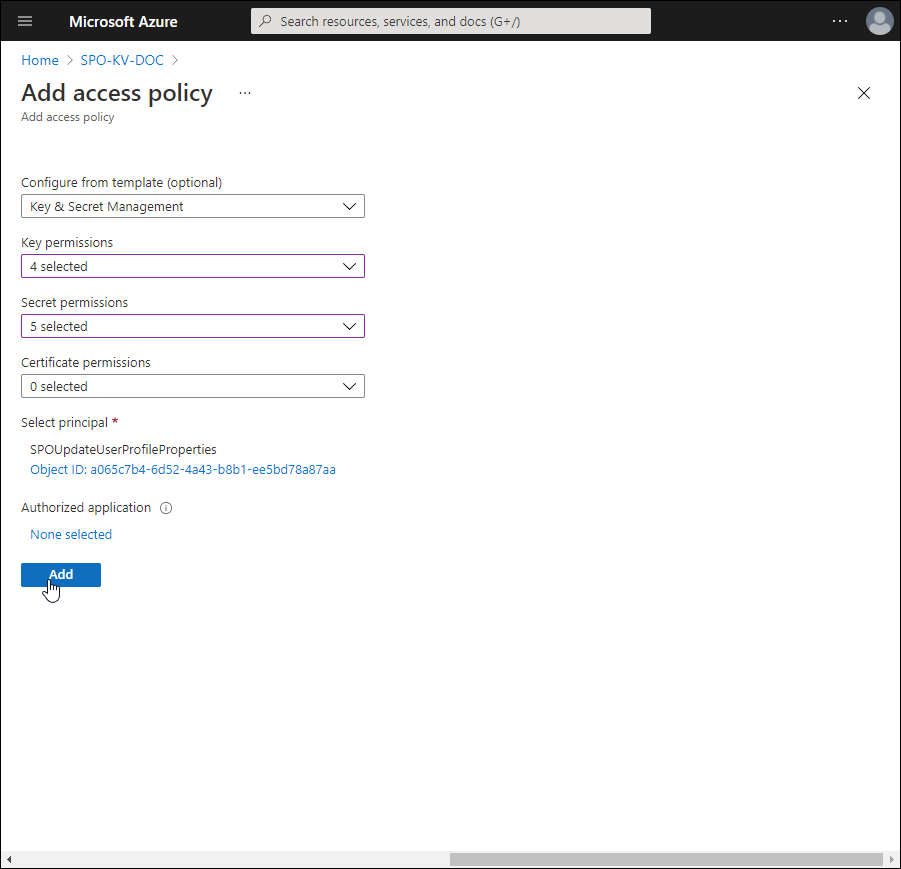
Task: Click None selected for authorized application
Action: coord(71,535)
